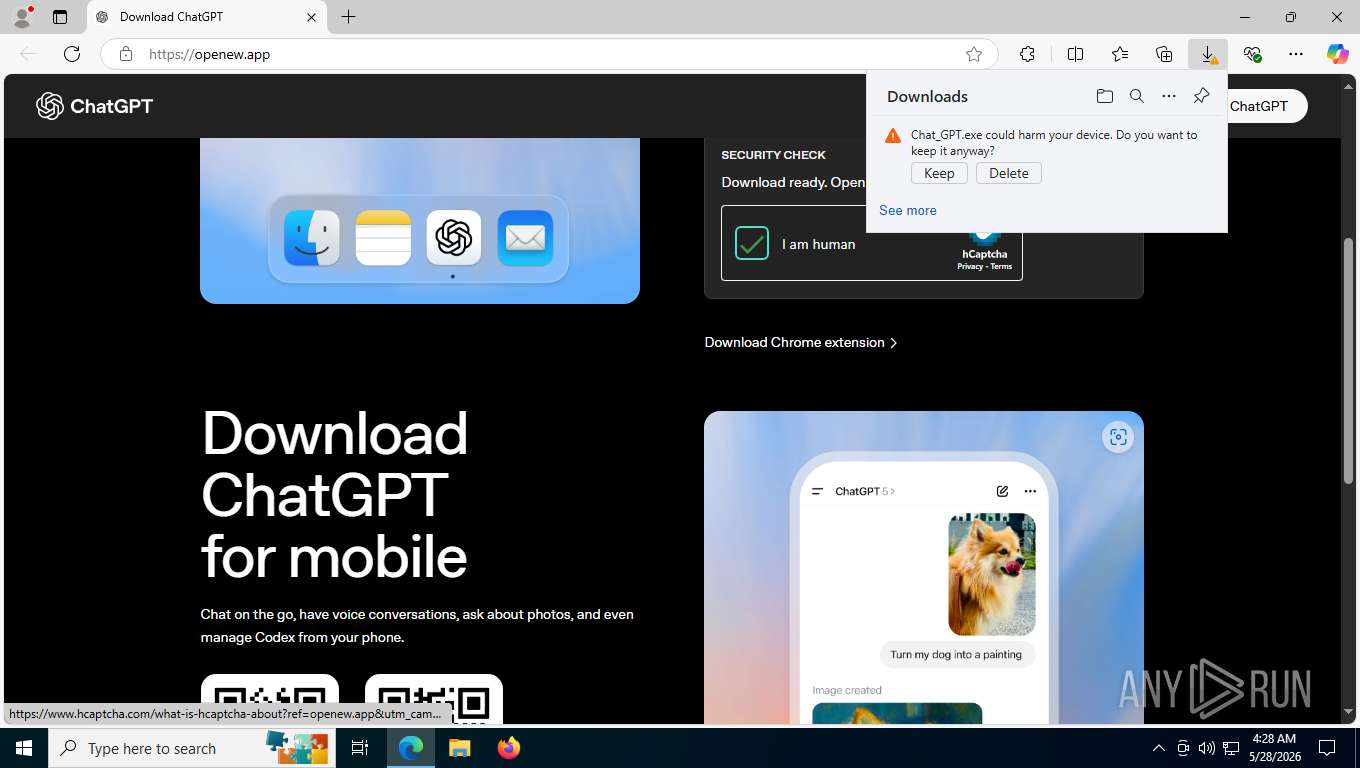Open the tab actions menu icon
This screenshot has width=1360, height=768.
pyautogui.click(x=60, y=17)
